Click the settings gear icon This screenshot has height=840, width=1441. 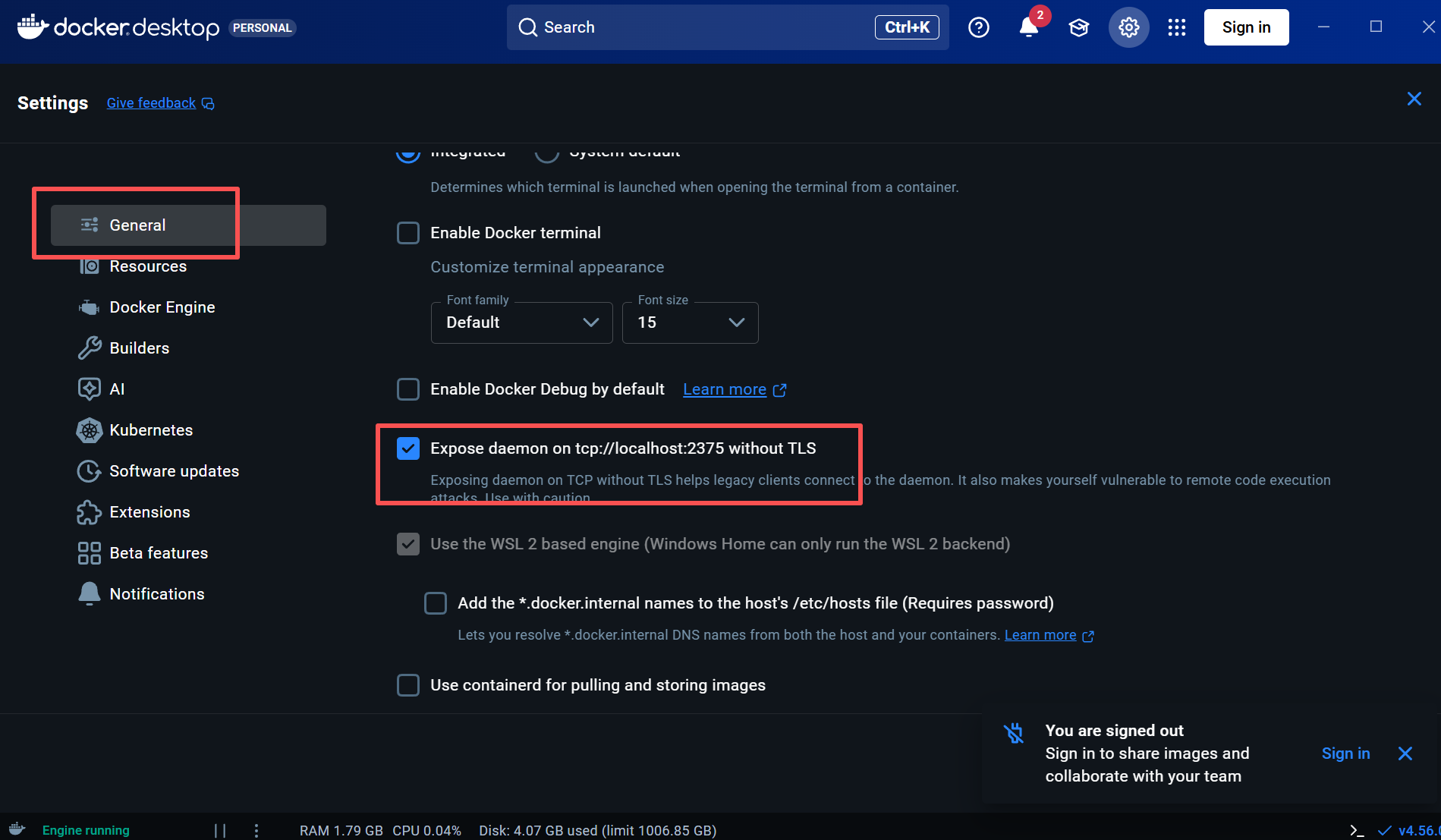tap(1128, 27)
